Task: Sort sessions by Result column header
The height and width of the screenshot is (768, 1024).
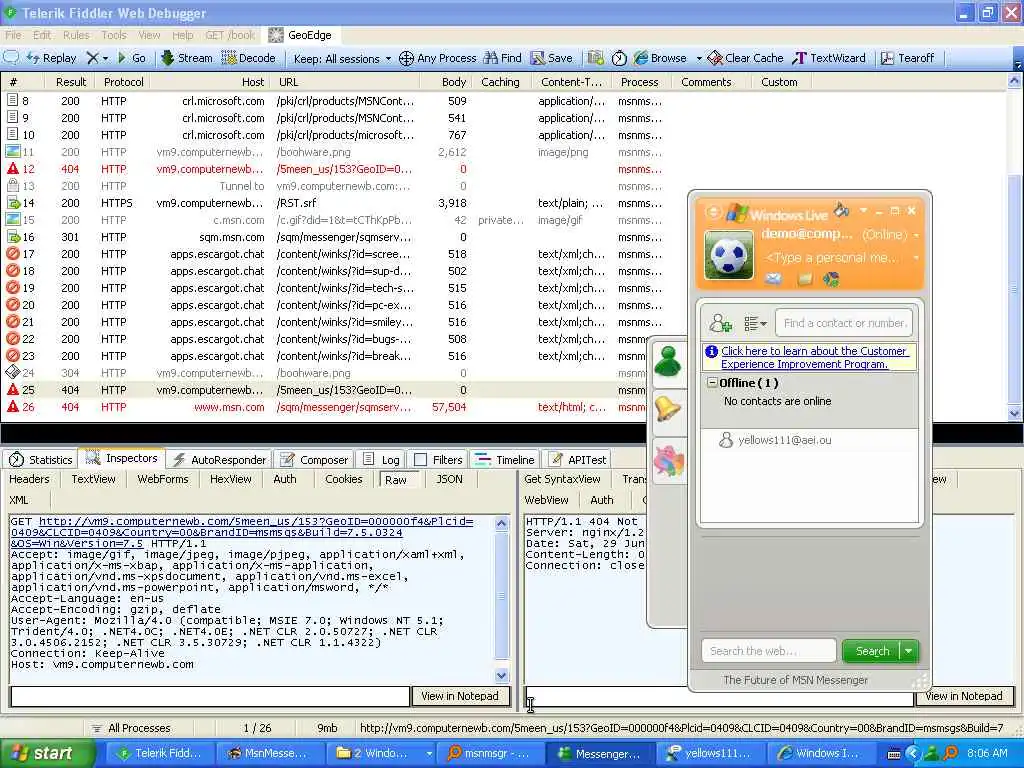Action: (71, 82)
